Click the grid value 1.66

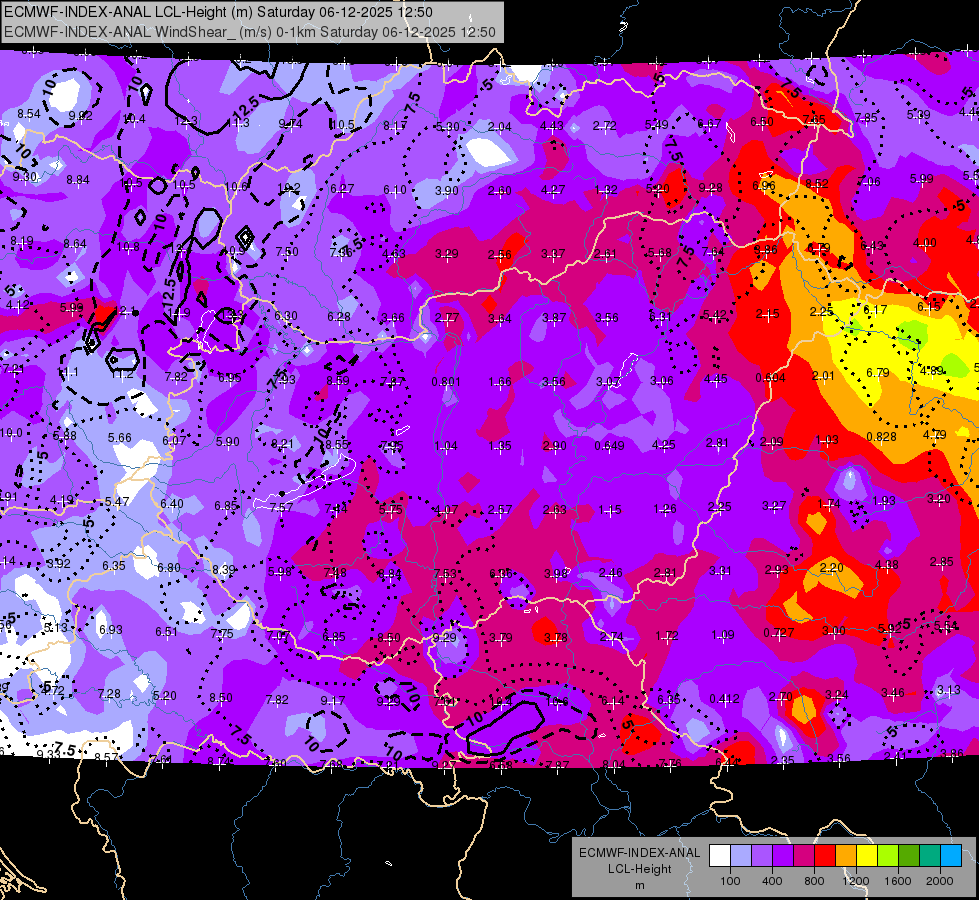pyautogui.click(x=500, y=382)
